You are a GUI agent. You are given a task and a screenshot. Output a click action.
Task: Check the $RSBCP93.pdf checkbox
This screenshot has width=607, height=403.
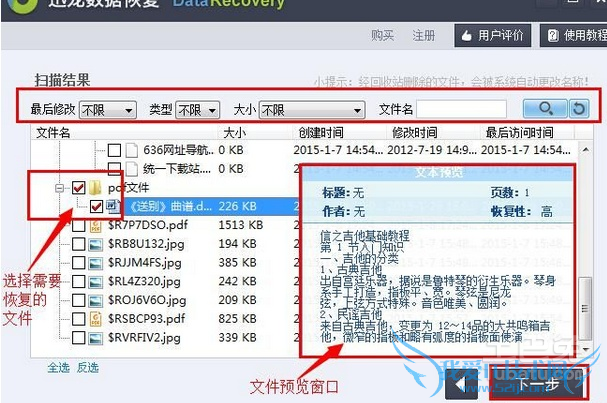point(79,319)
